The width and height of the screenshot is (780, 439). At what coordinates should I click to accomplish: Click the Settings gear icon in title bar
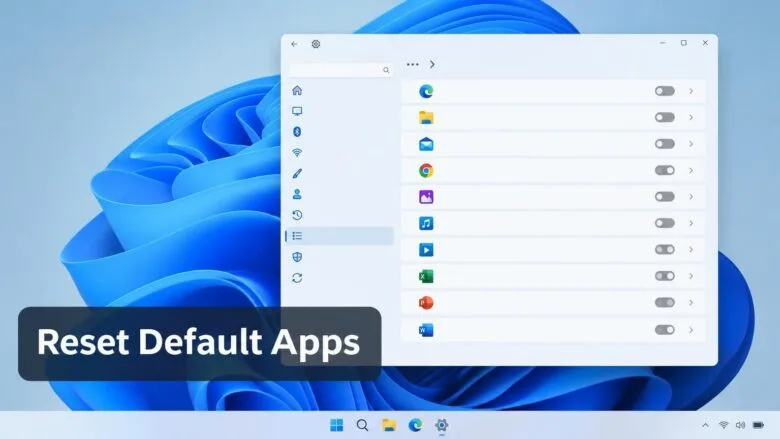pyautogui.click(x=315, y=44)
